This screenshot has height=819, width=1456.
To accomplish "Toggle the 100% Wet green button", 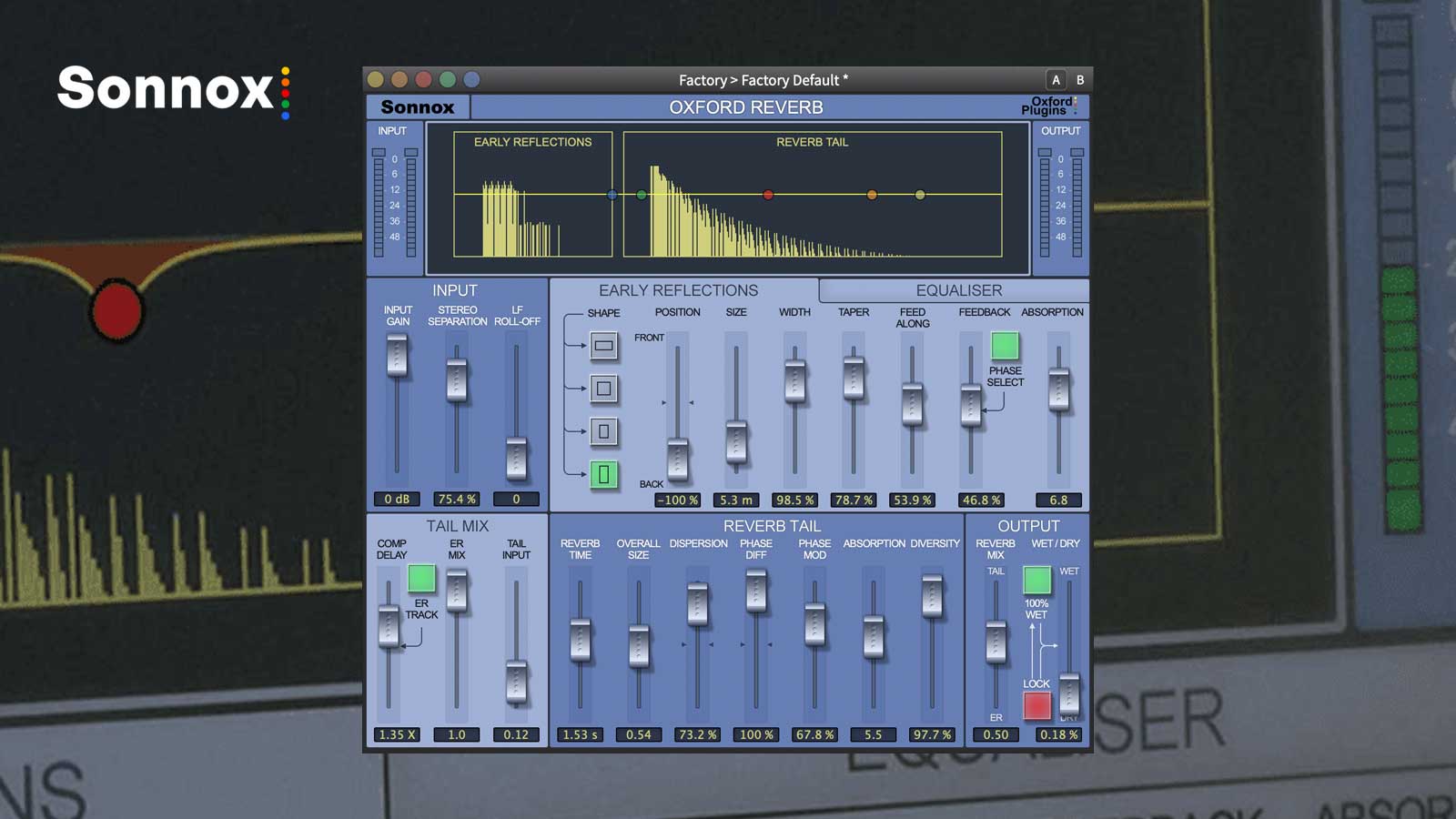I will point(1036,580).
